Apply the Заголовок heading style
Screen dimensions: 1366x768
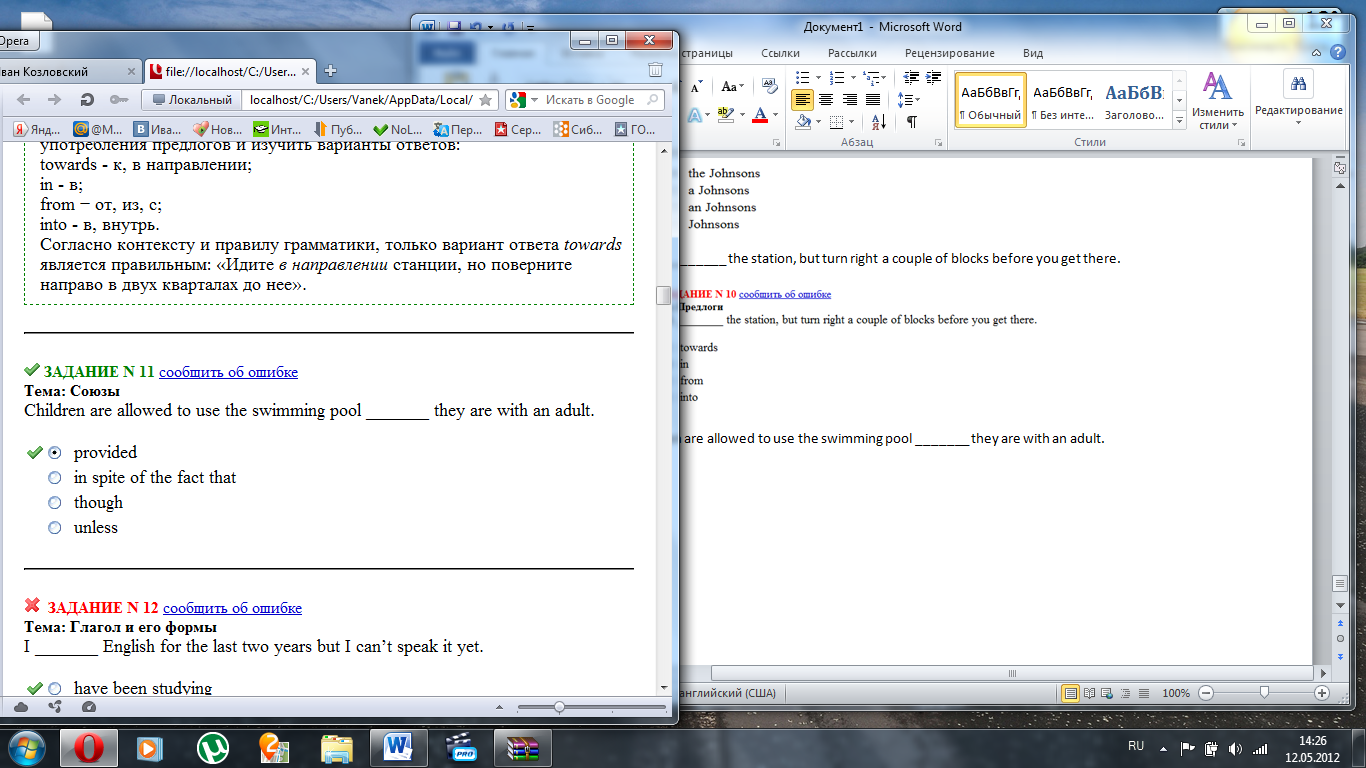pos(1134,100)
